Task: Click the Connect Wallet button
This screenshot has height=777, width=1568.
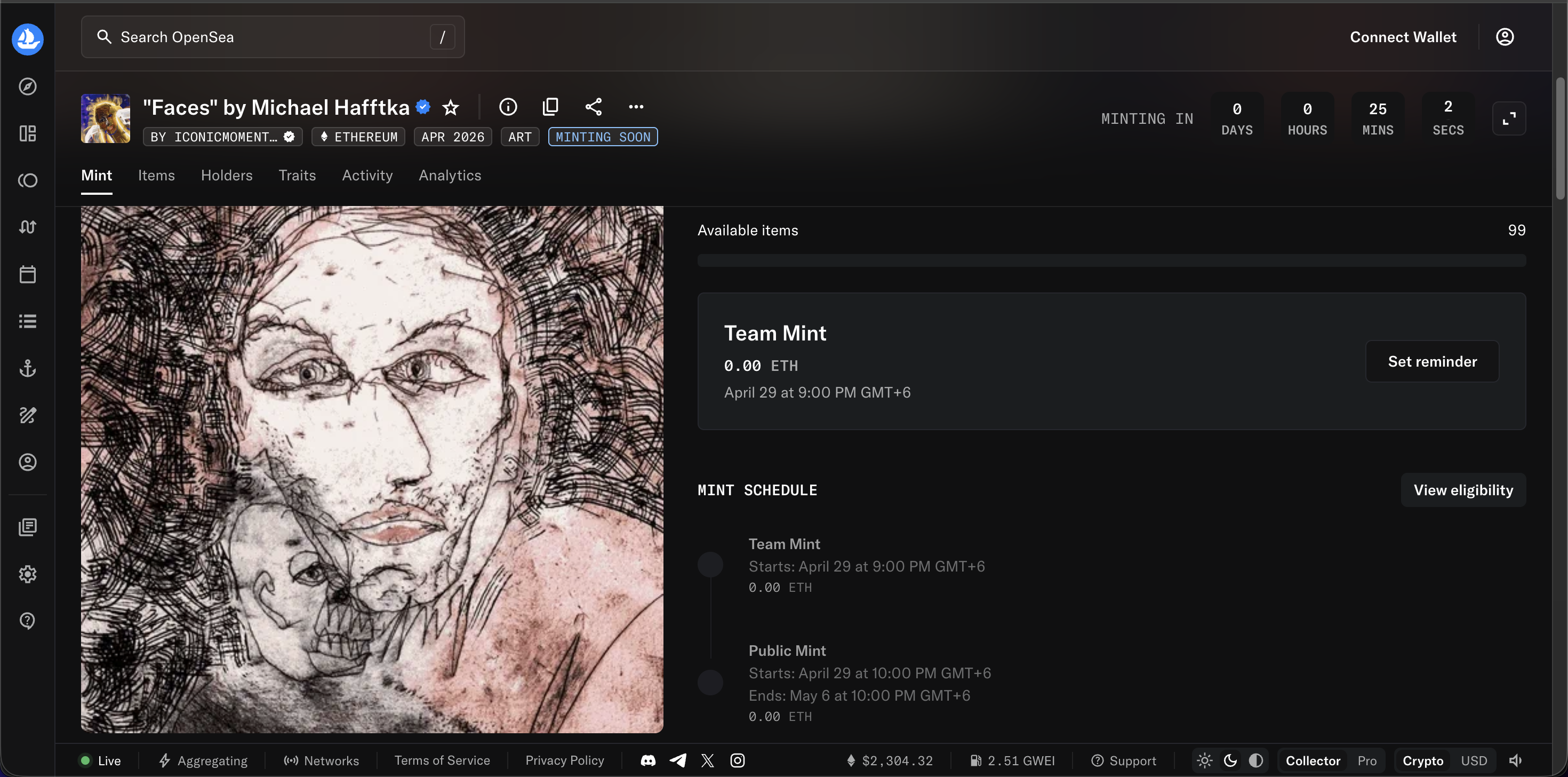Action: pos(1403,37)
